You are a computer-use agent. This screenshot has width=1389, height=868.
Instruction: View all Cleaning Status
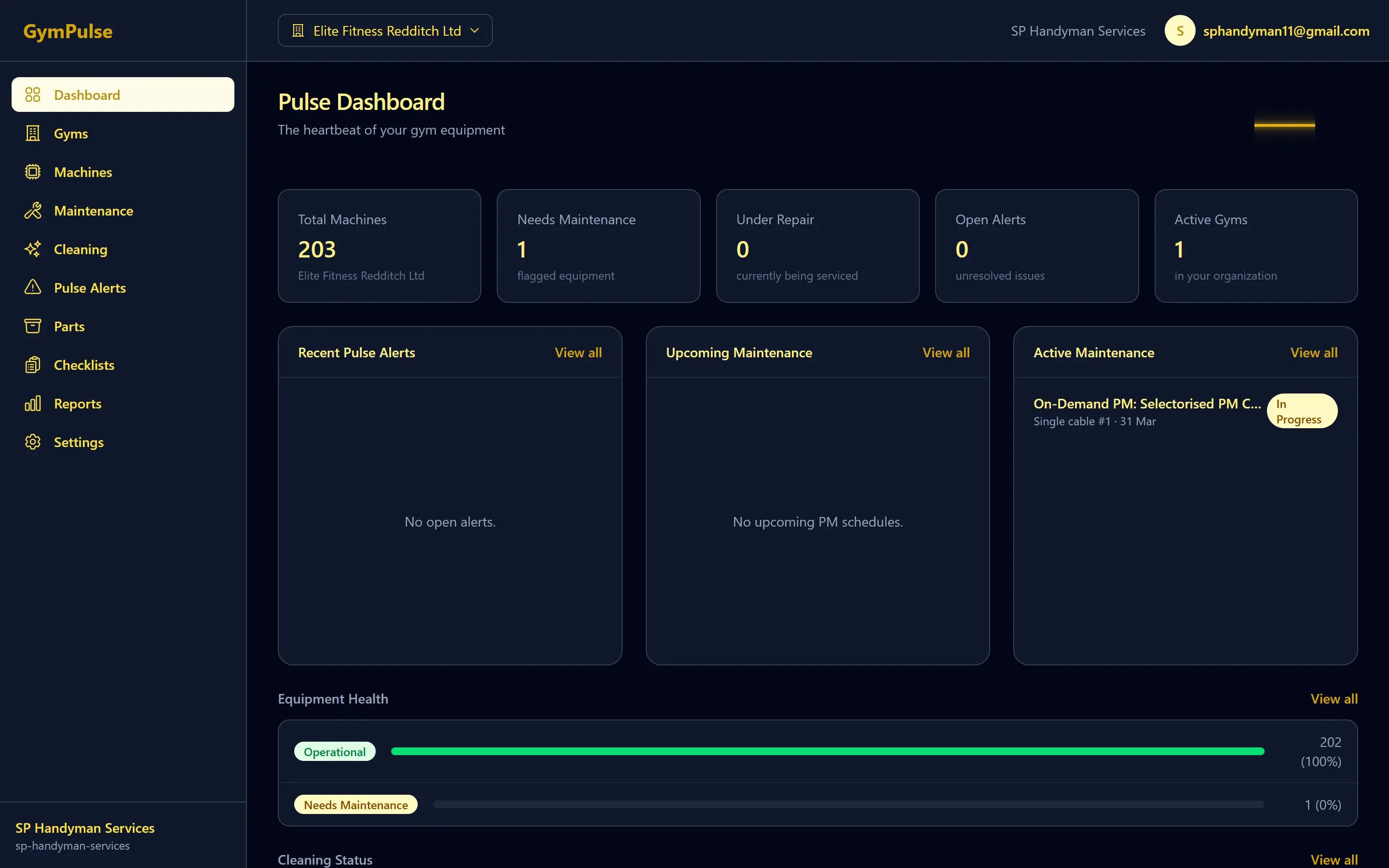(x=1334, y=859)
